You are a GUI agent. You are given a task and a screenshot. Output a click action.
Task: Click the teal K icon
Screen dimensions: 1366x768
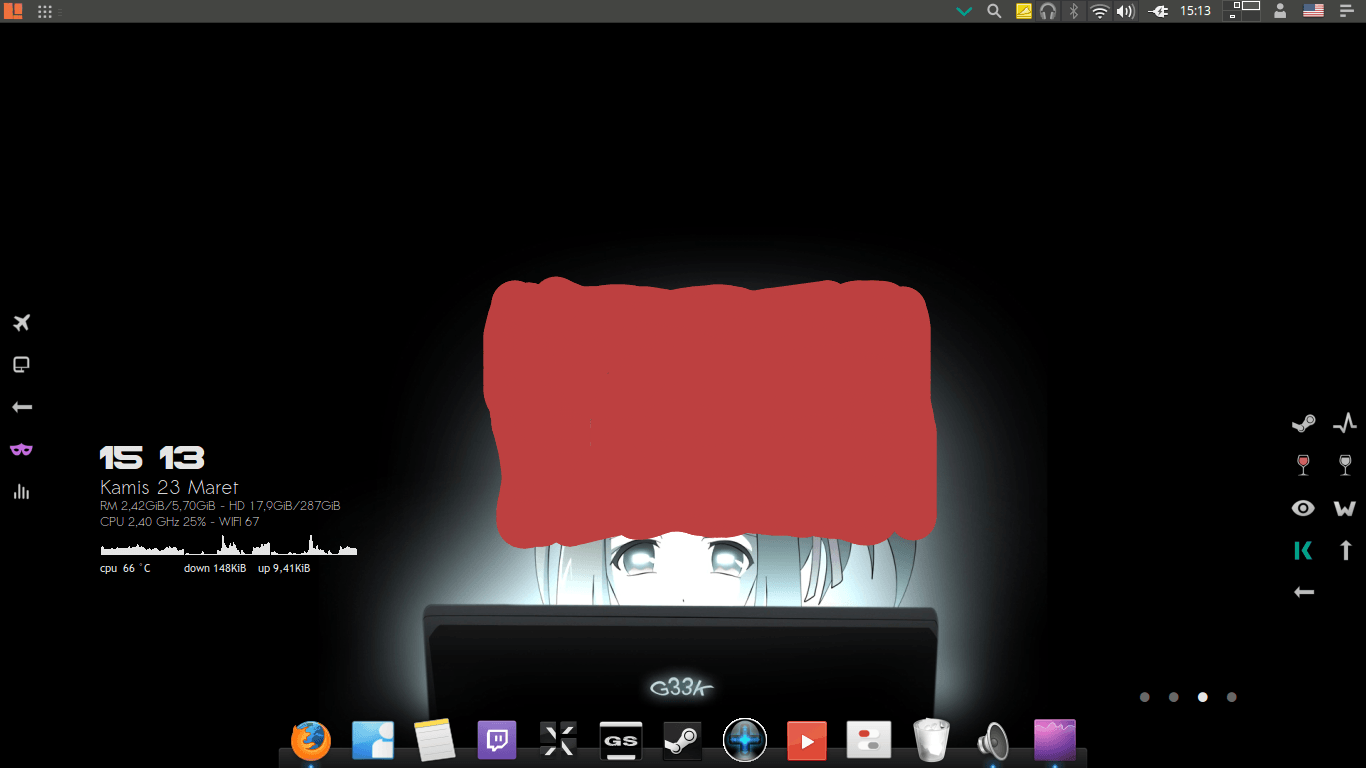(x=1303, y=550)
